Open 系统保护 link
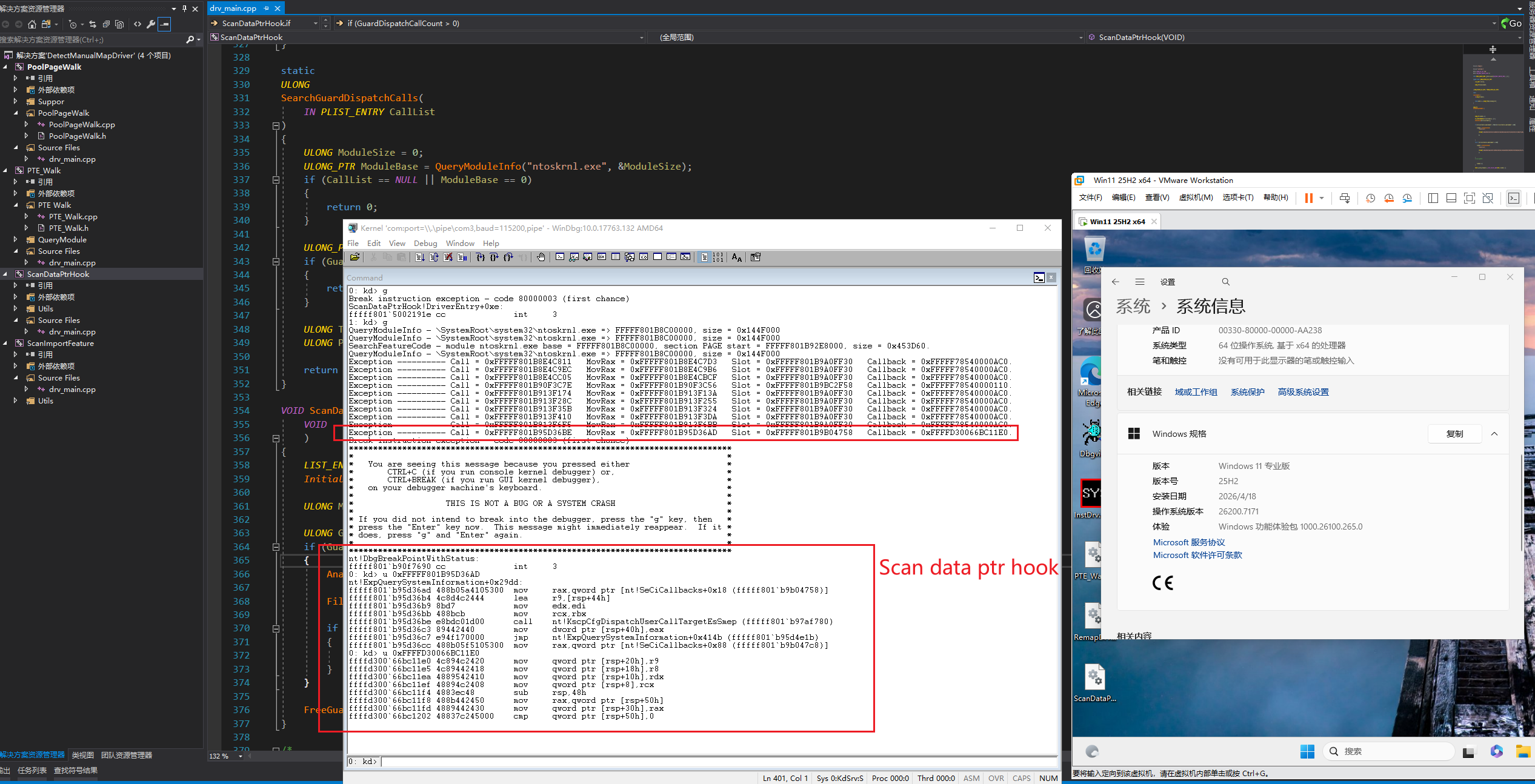The image size is (1535, 784). pos(1247,392)
